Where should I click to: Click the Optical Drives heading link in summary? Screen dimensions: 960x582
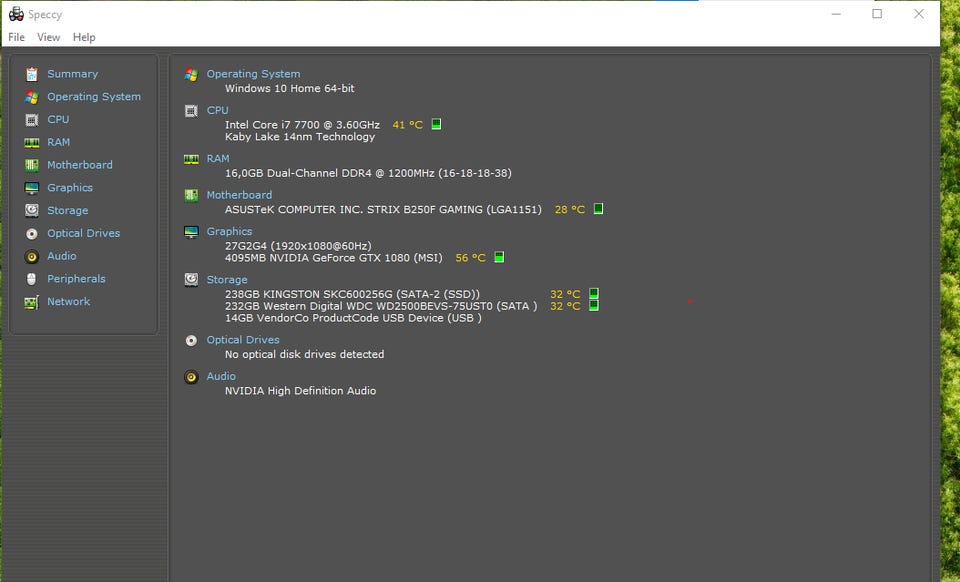point(242,340)
